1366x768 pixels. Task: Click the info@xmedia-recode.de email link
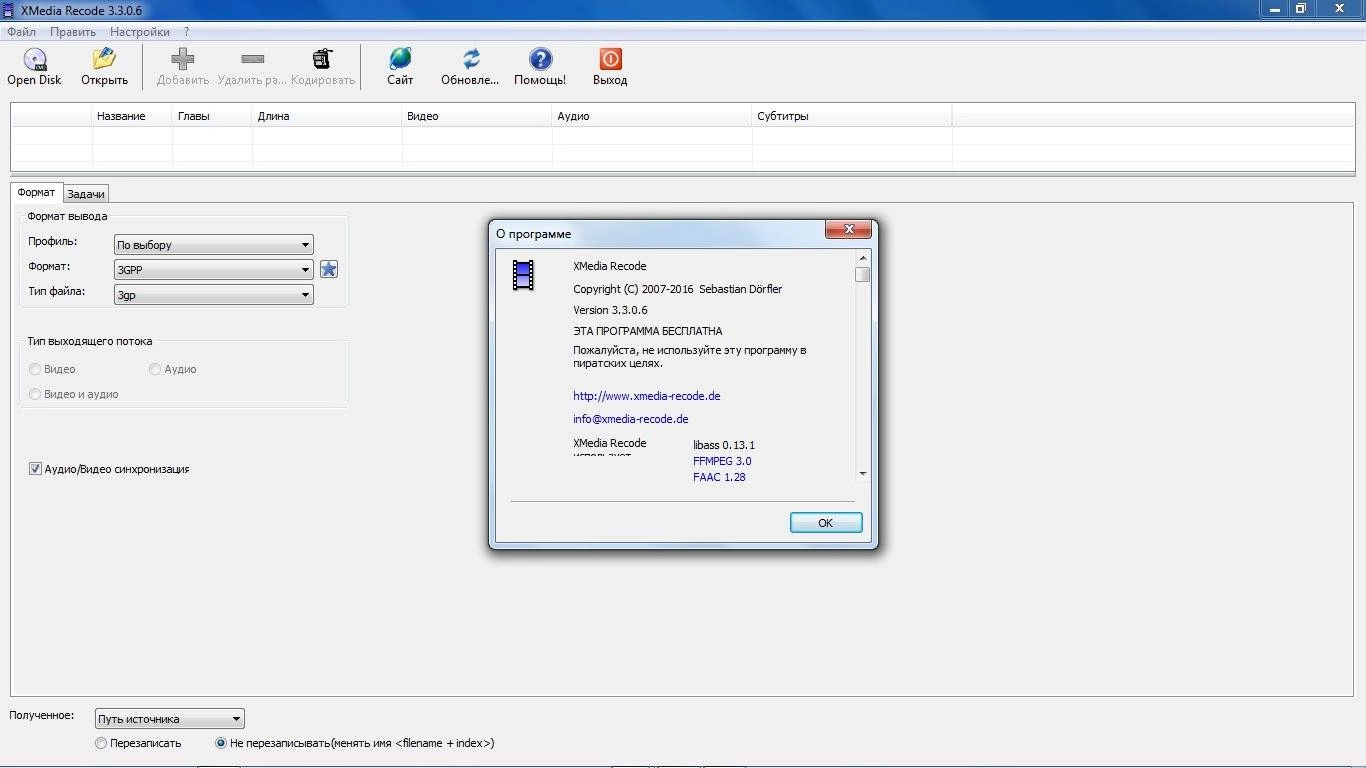pos(631,419)
